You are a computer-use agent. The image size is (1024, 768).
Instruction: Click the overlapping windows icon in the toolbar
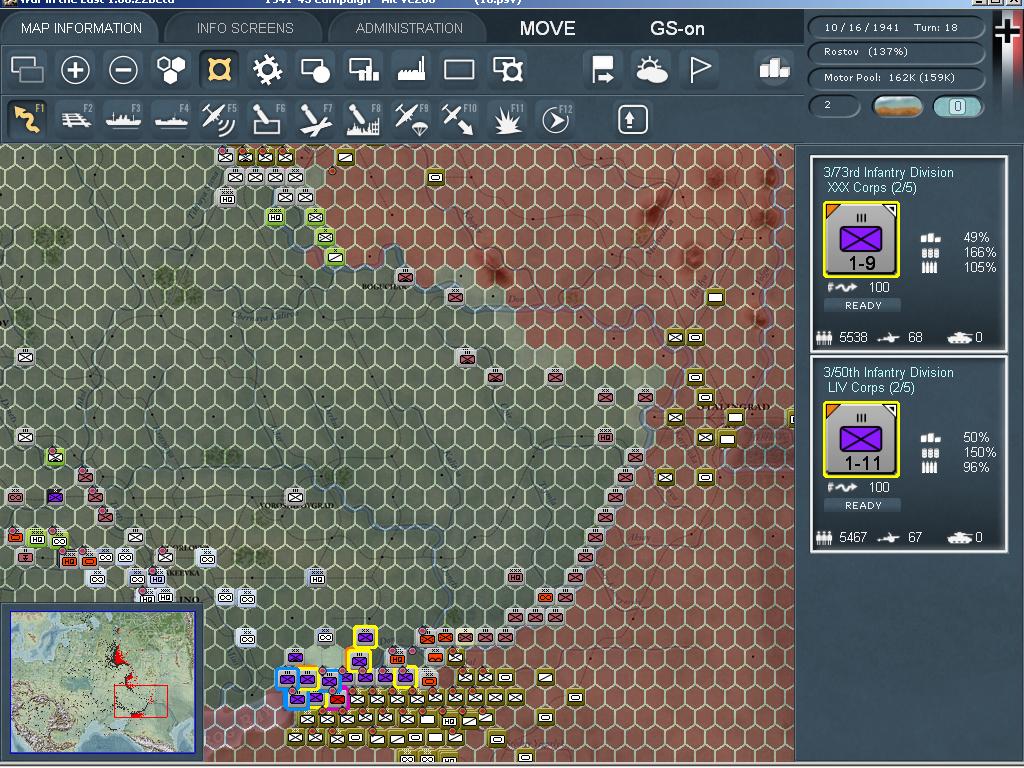tap(27, 70)
